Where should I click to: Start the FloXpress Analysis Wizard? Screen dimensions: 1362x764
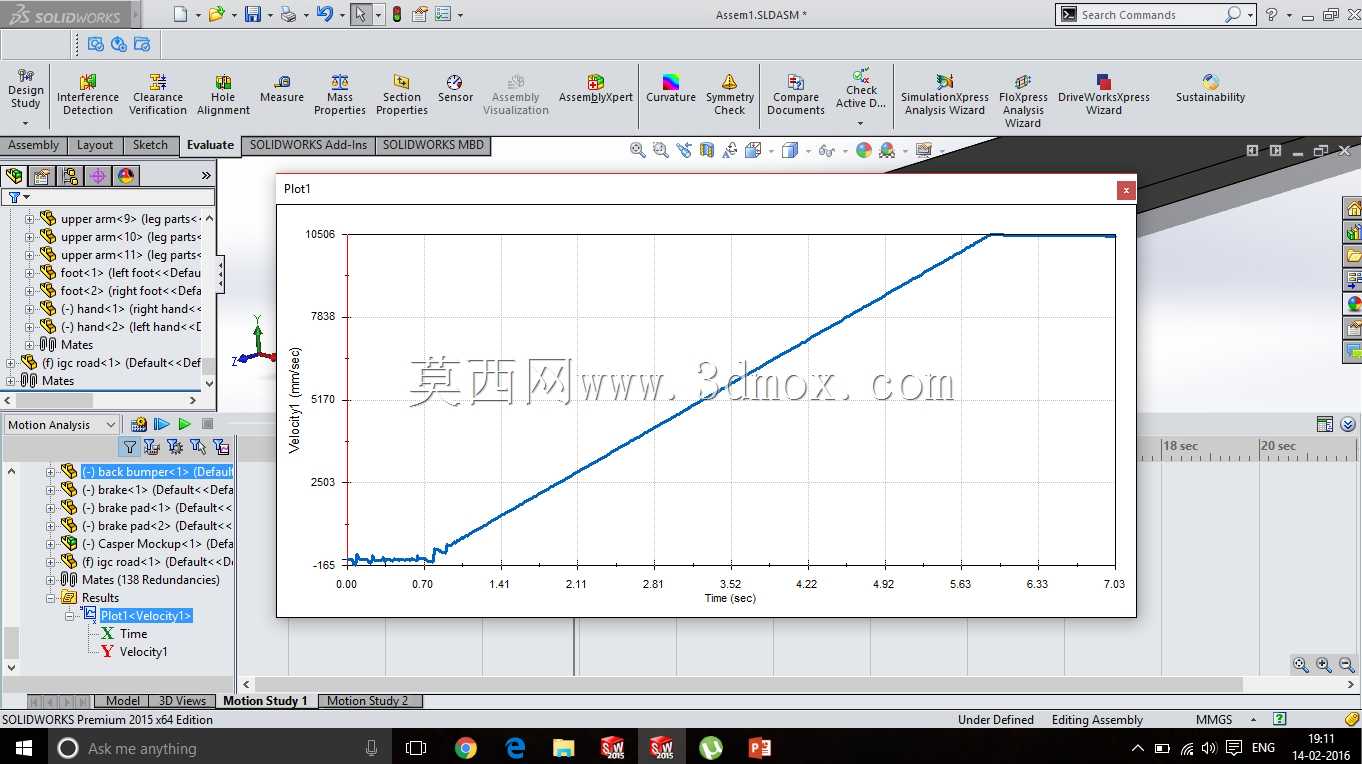tap(1023, 101)
